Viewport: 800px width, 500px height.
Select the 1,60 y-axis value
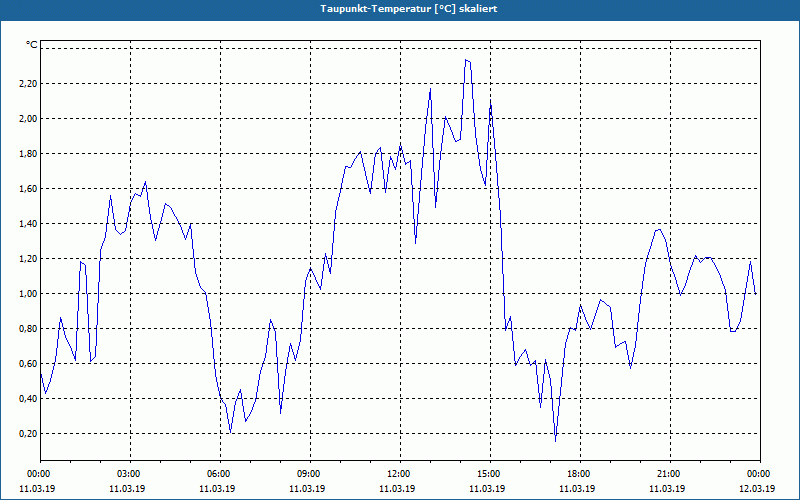[x=28, y=189]
